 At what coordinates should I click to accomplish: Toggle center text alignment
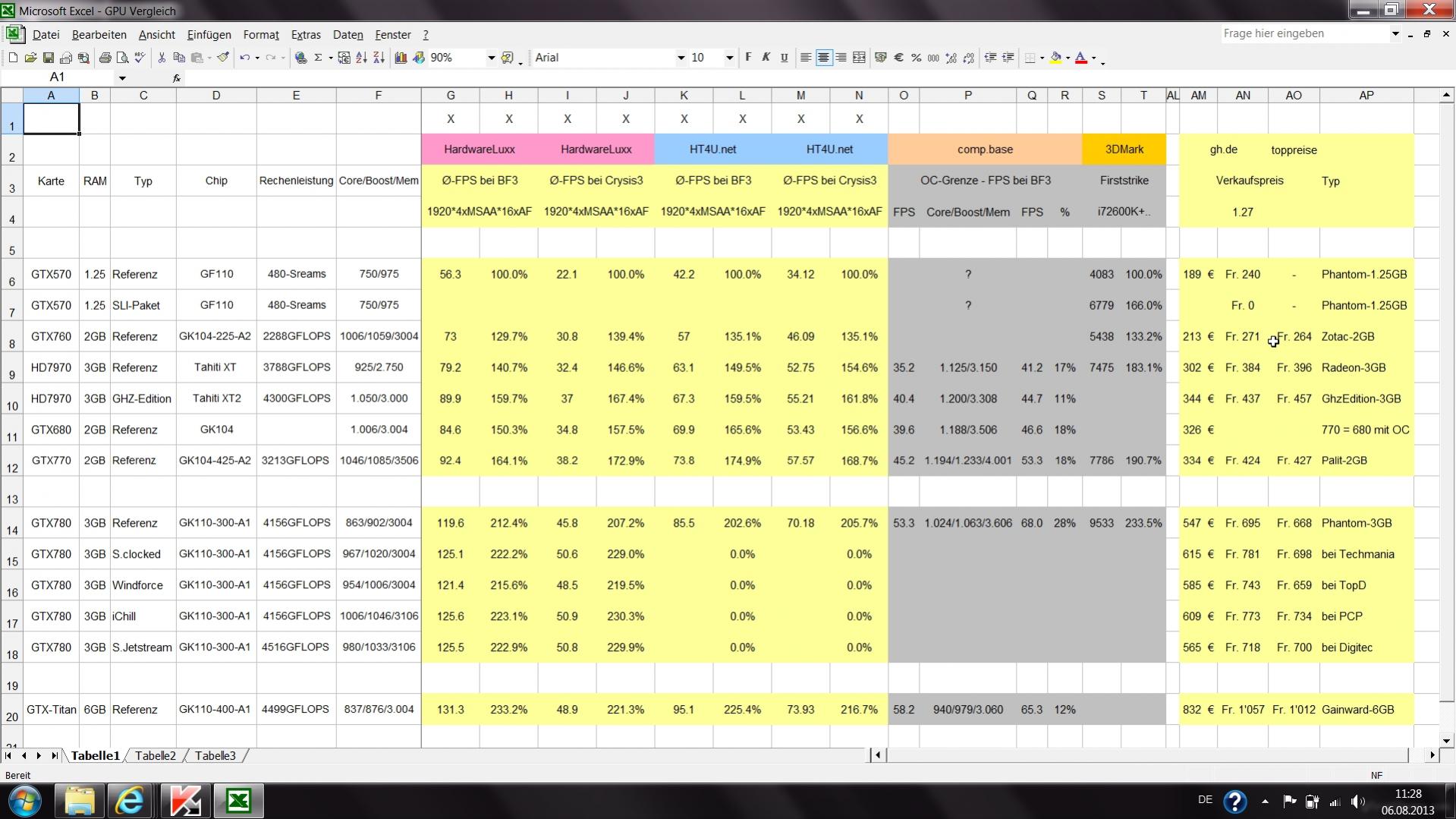click(x=823, y=58)
